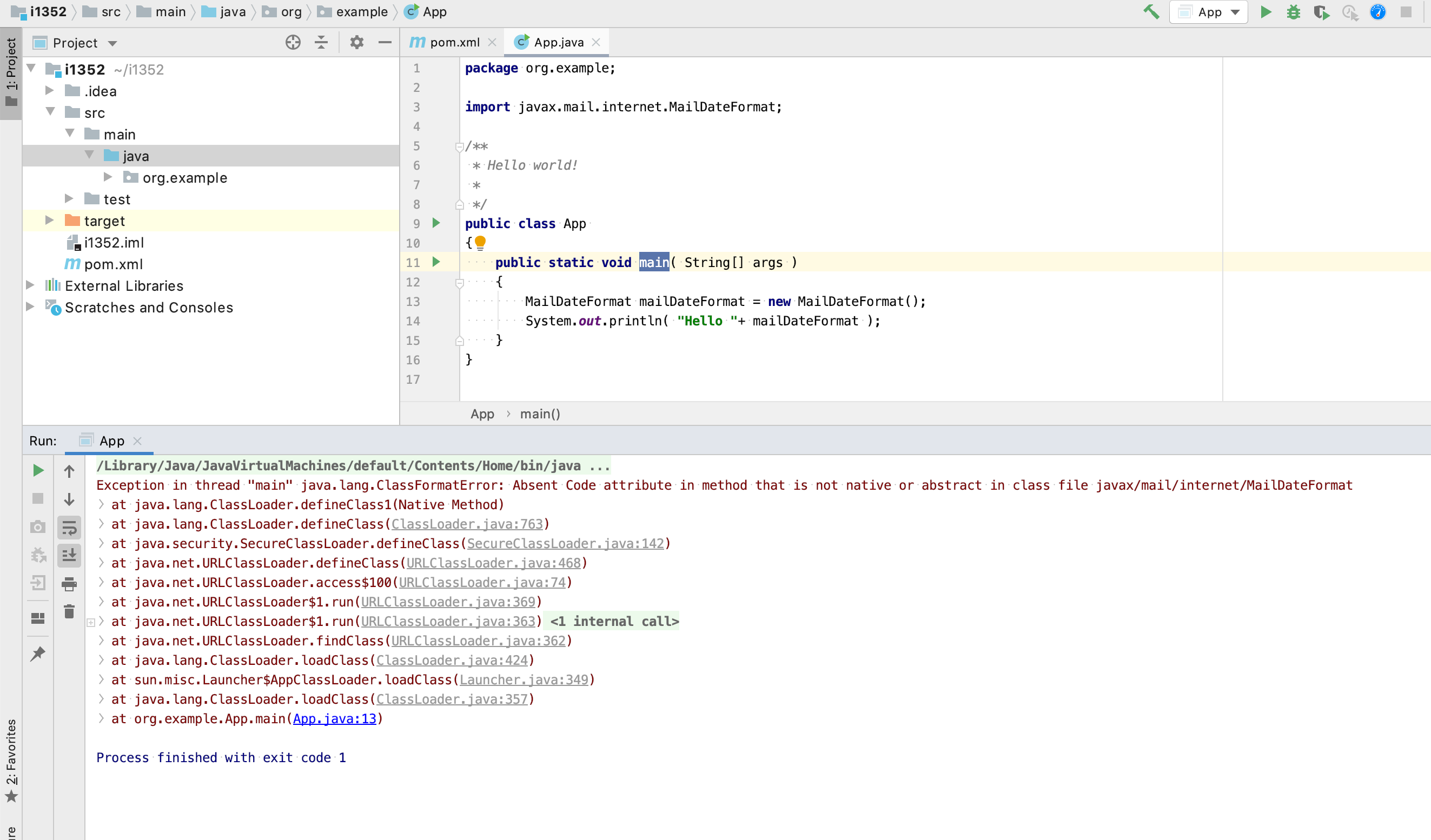
Task: Click the debug settings icon in Run panel
Action: click(38, 555)
